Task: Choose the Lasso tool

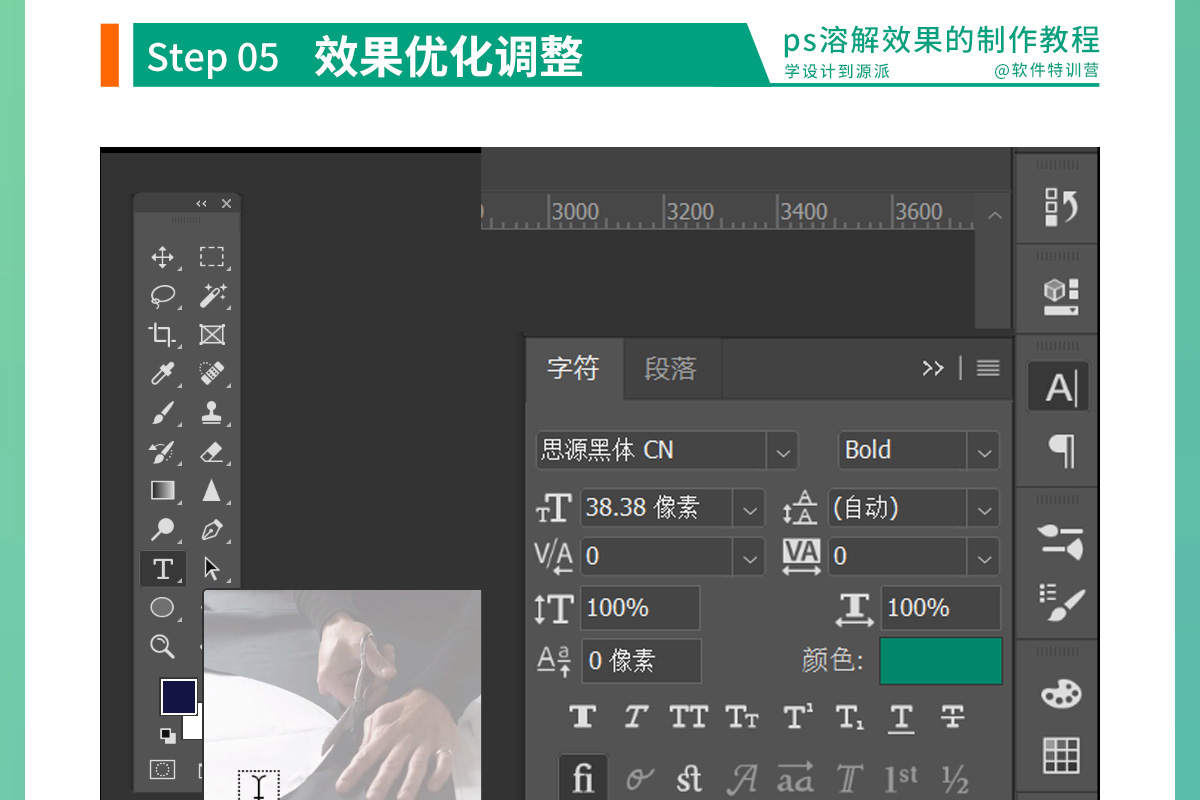Action: coord(162,296)
